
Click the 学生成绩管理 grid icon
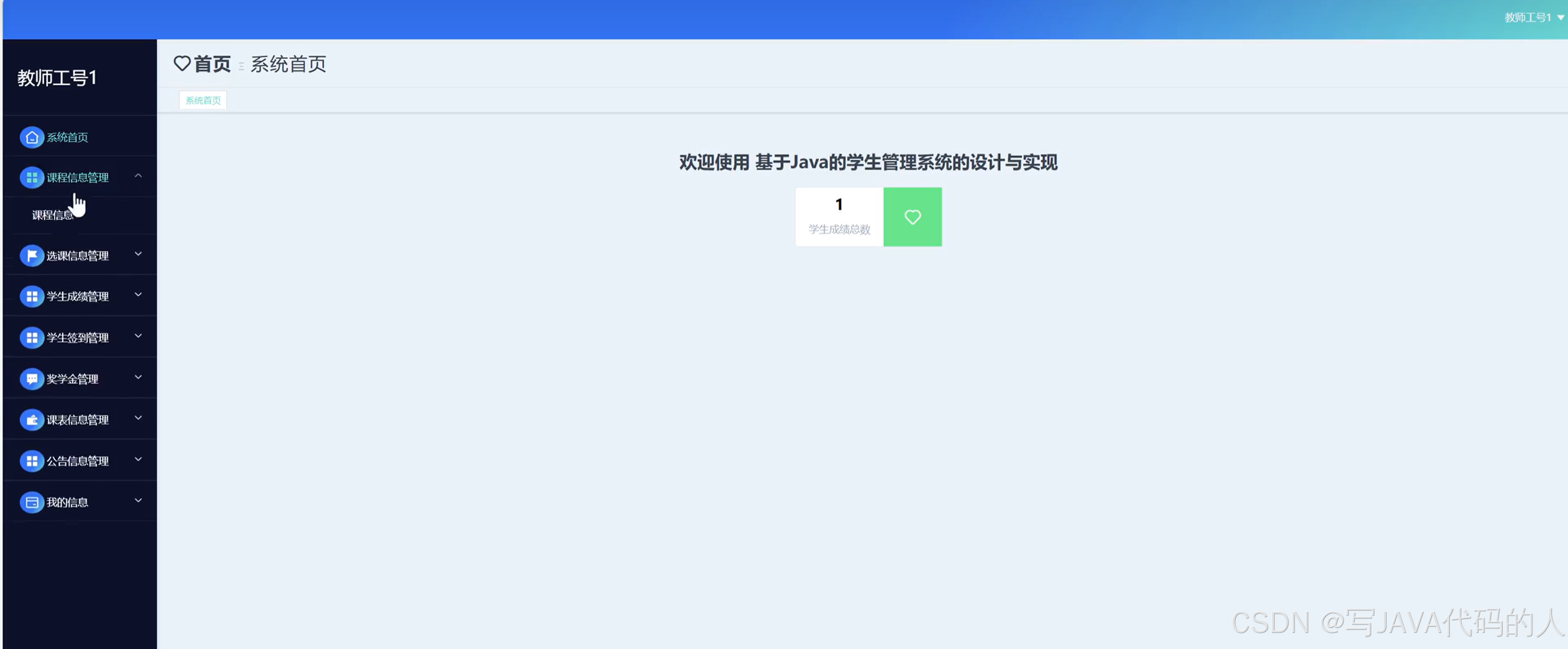point(32,296)
